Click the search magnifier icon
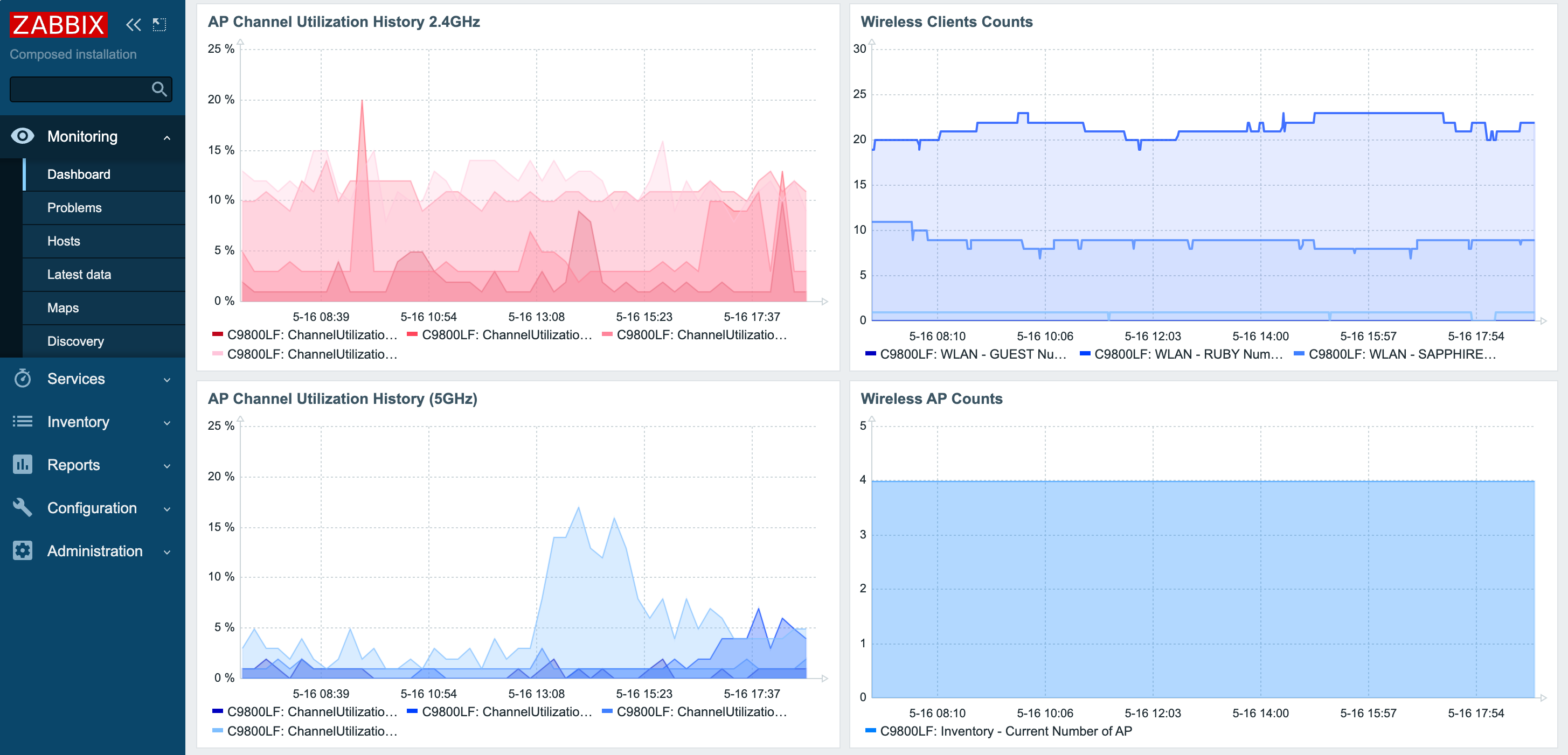This screenshot has width=1568, height=755. [x=159, y=89]
